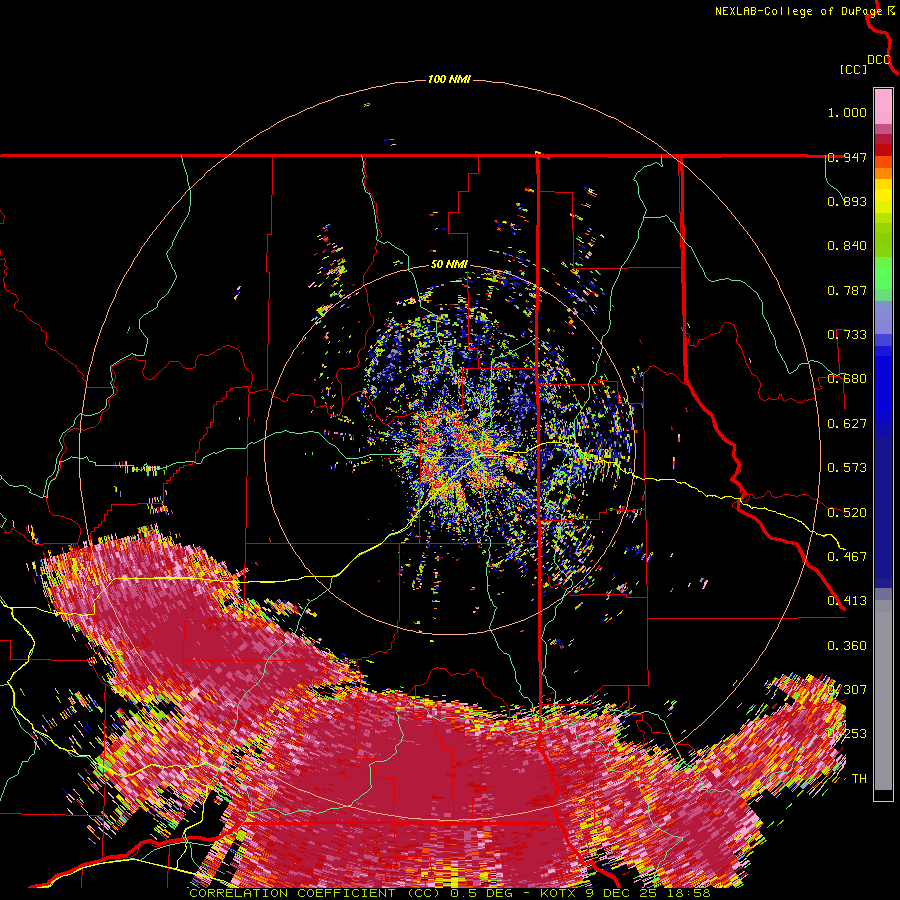Click the 50 NMI range ring label
This screenshot has width=900, height=900.
(449, 265)
